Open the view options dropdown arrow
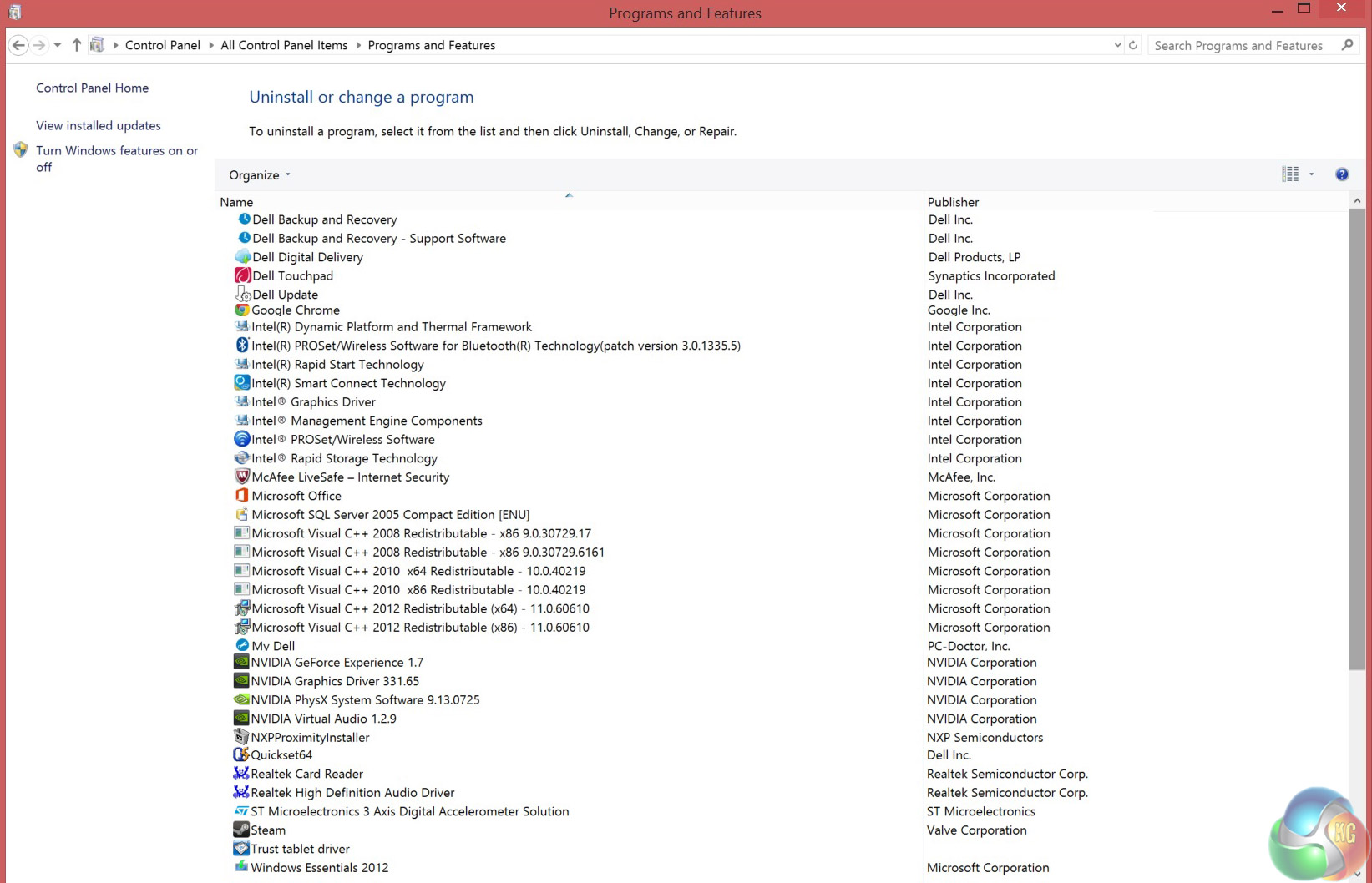This screenshot has width=1372, height=883. [1311, 174]
